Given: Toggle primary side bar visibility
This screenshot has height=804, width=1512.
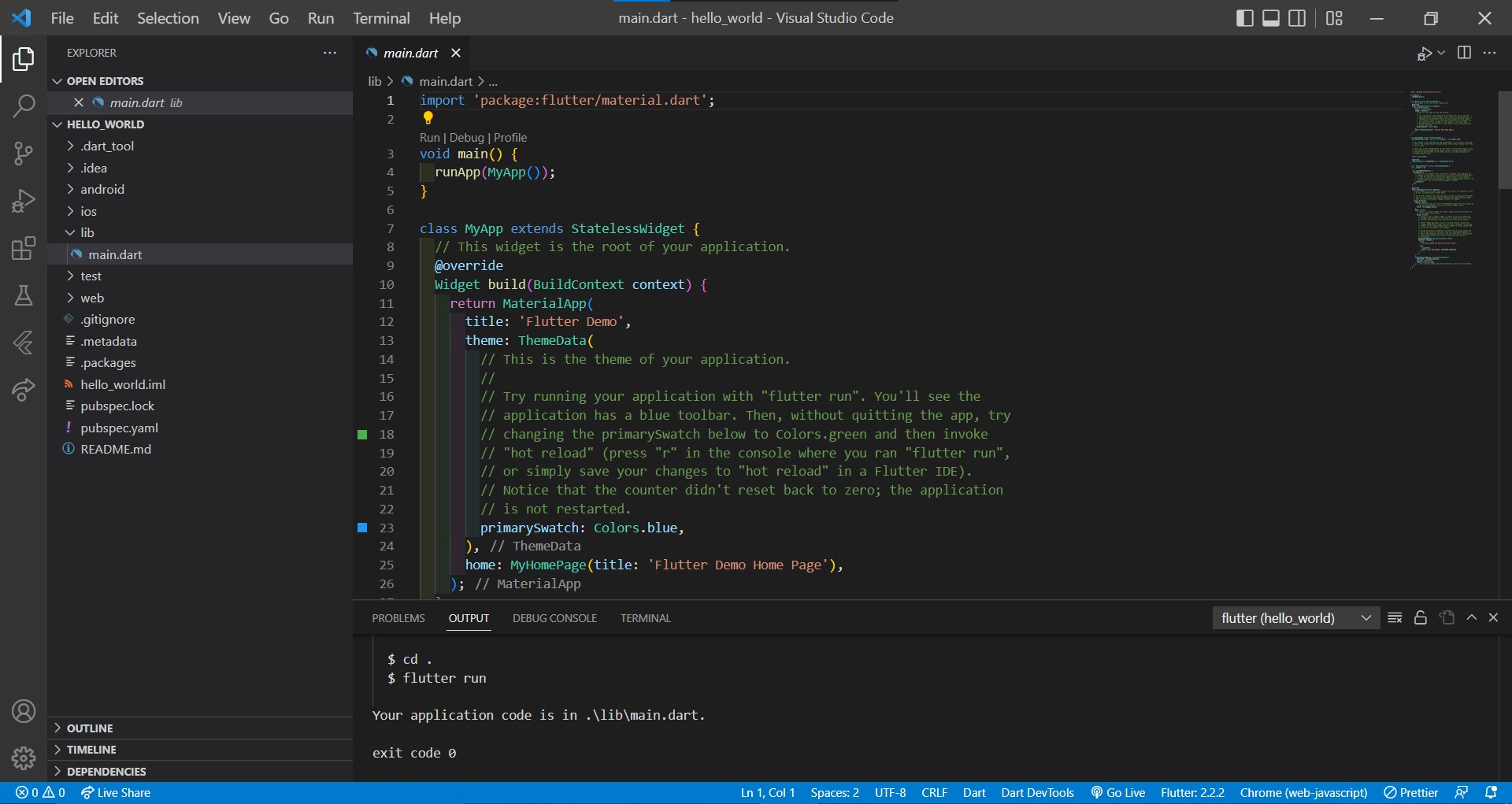Looking at the screenshot, I should click(x=1245, y=18).
